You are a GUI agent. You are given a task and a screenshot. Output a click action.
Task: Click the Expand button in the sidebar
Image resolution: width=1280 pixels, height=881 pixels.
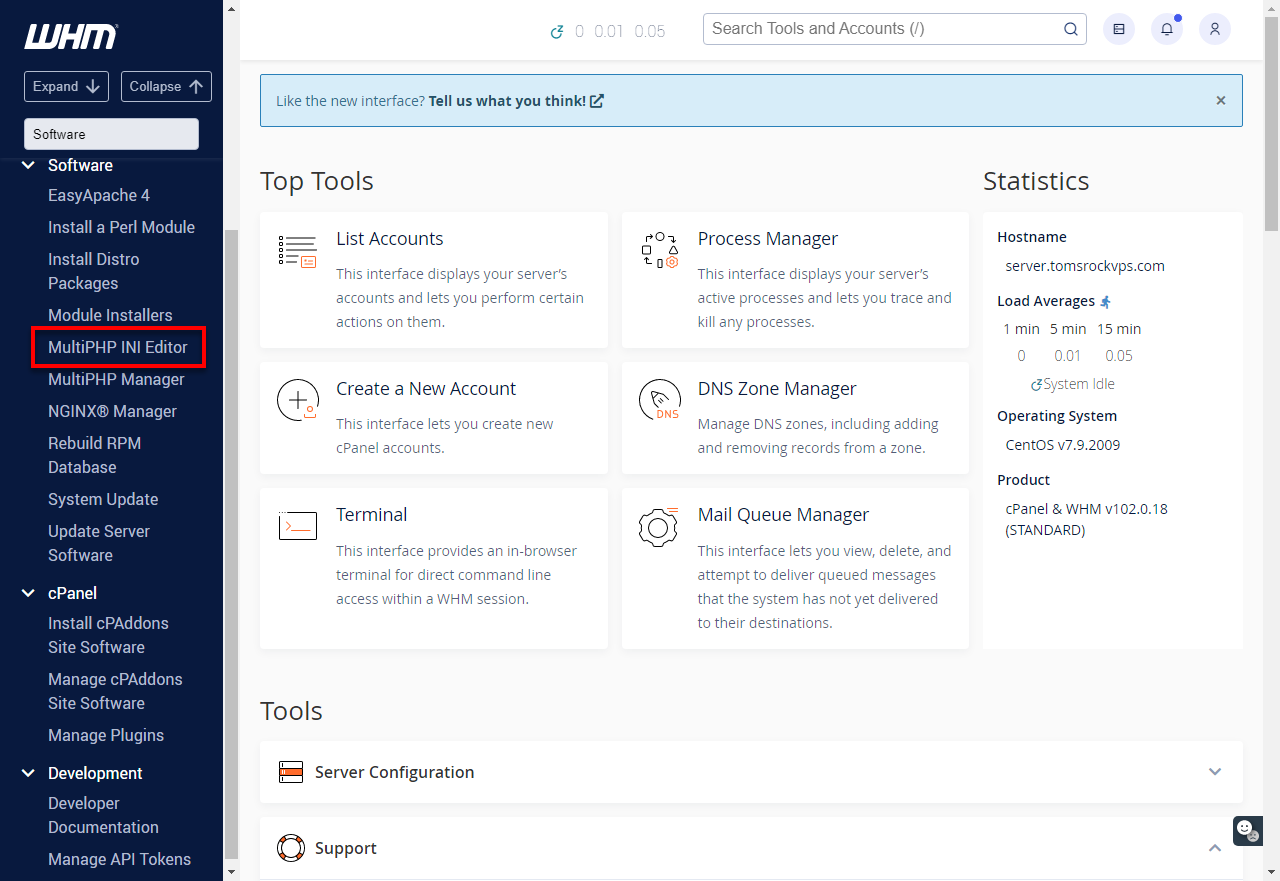pyautogui.click(x=66, y=86)
